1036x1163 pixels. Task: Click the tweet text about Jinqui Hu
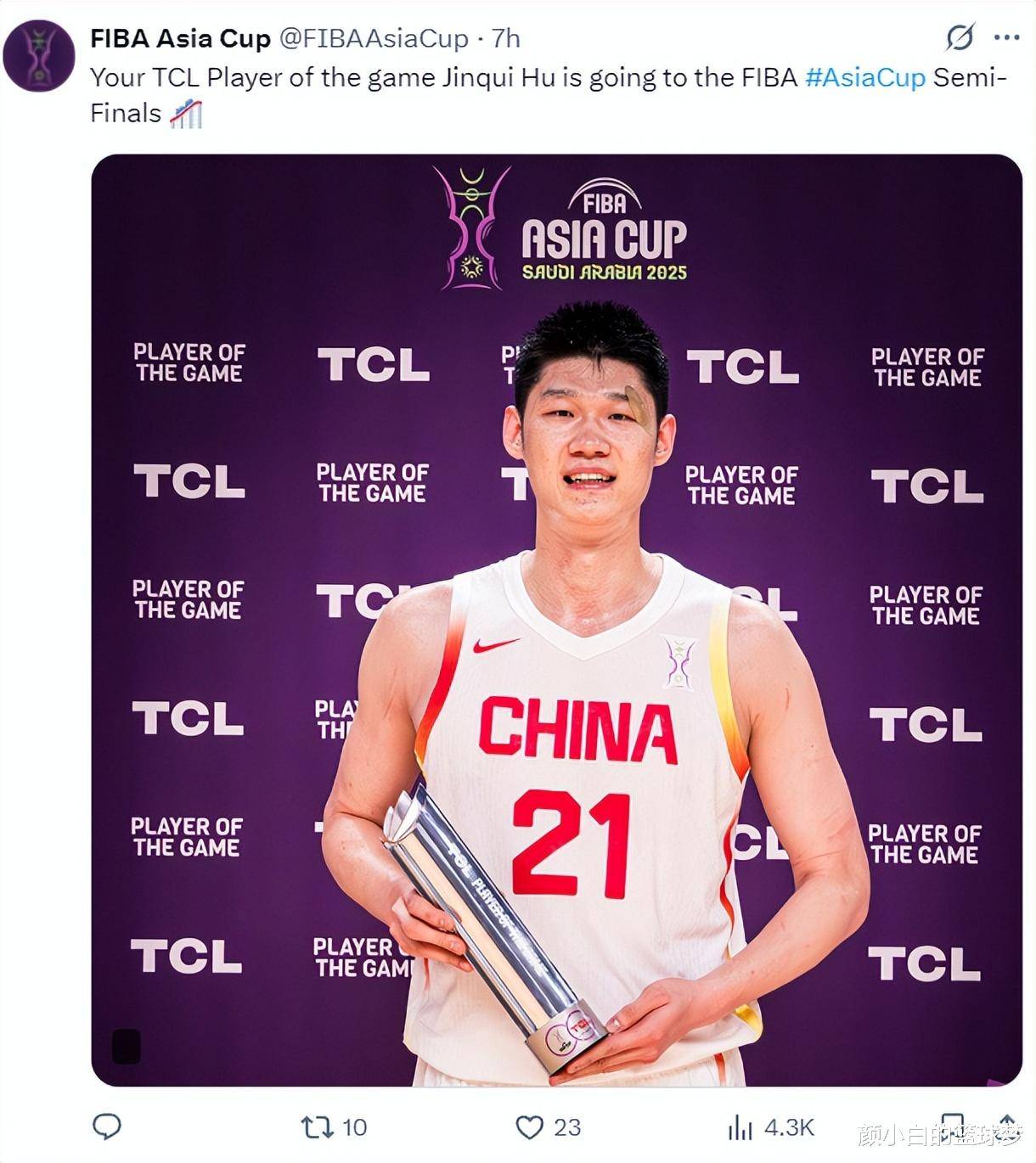[549, 95]
